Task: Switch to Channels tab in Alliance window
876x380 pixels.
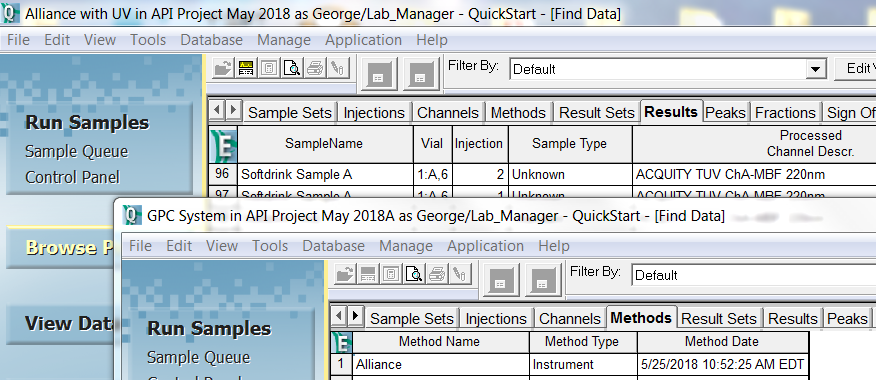Action: coord(447,113)
